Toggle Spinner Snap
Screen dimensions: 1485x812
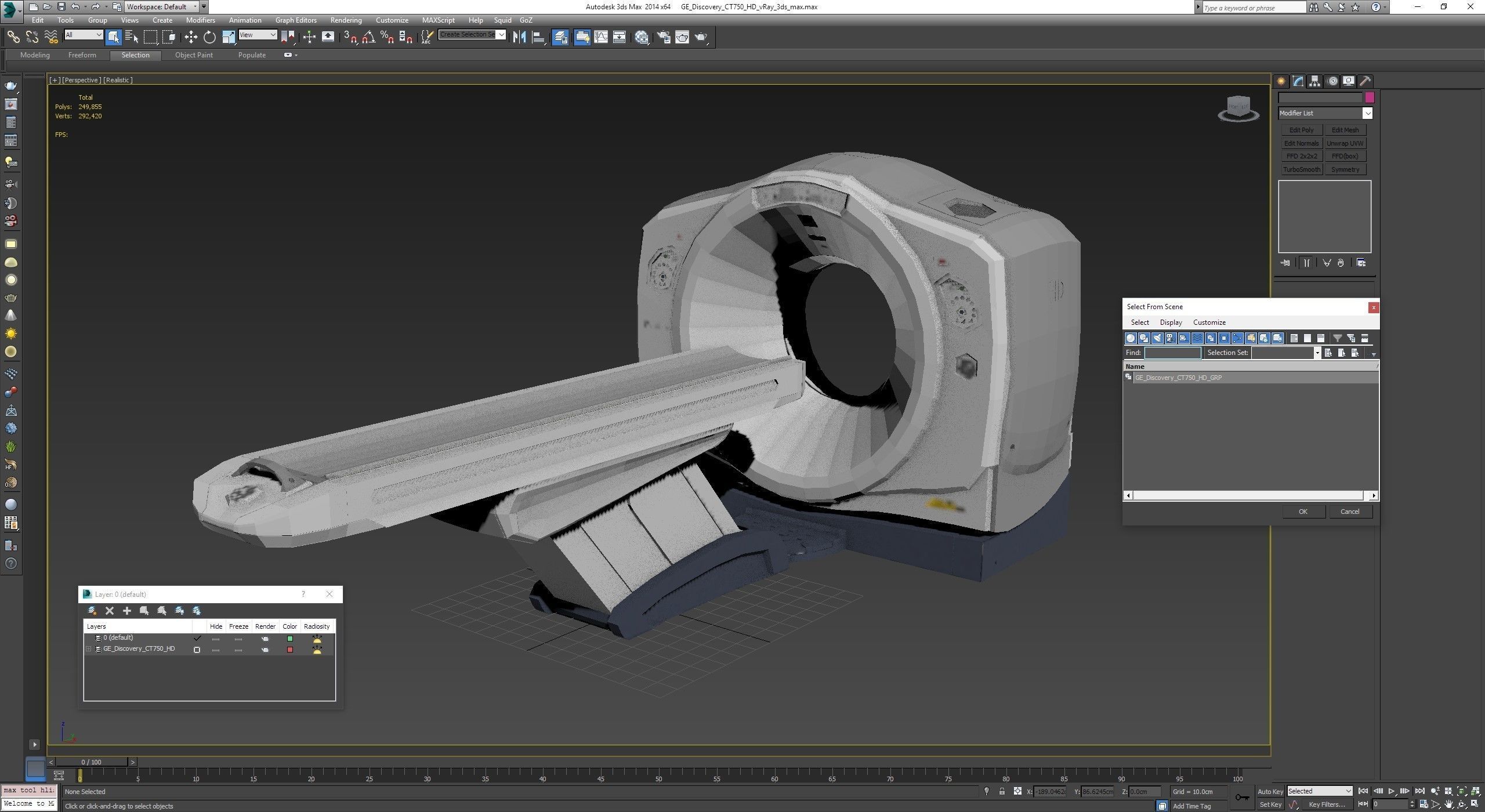point(405,37)
